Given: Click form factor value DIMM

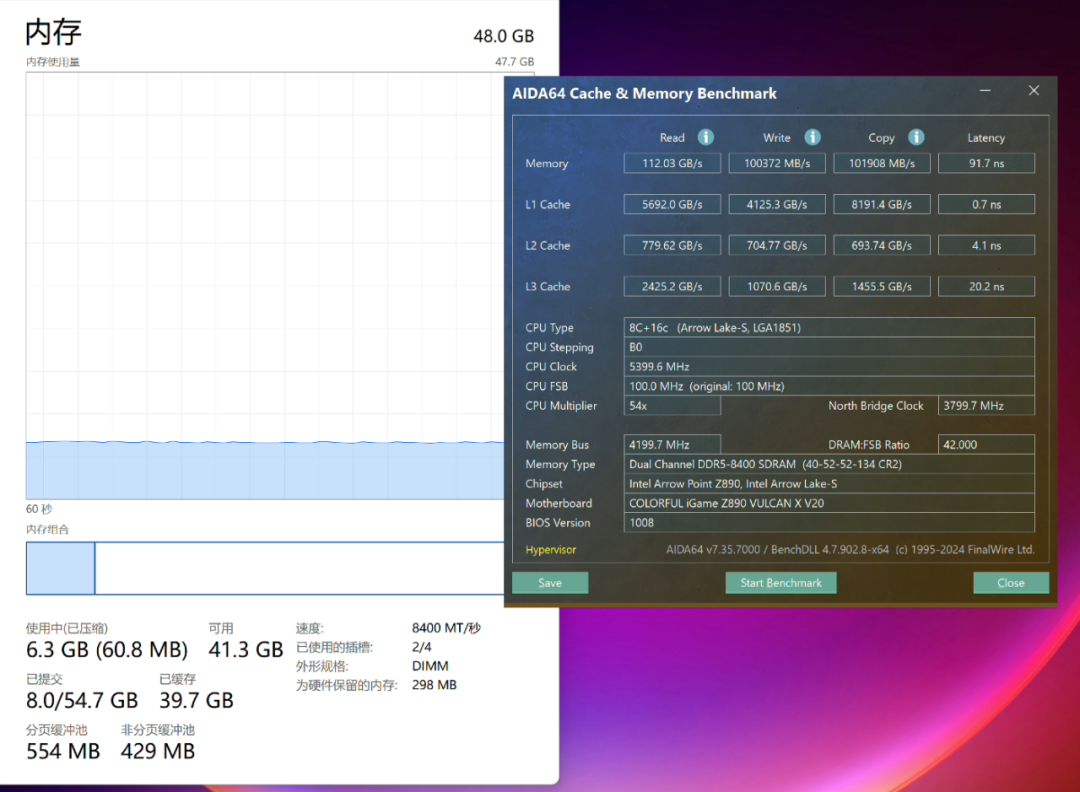Looking at the screenshot, I should 430,666.
